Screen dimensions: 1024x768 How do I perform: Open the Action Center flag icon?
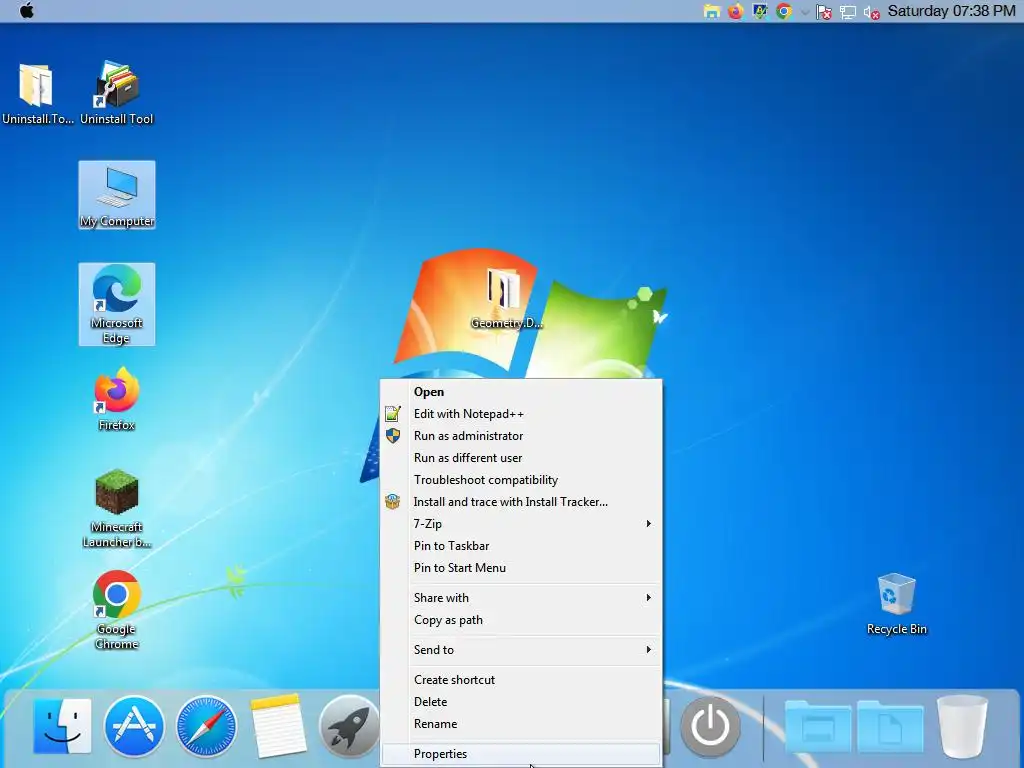(x=824, y=12)
